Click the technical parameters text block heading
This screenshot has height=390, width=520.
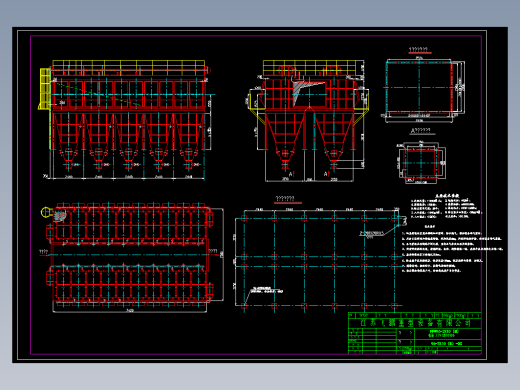tap(447, 196)
